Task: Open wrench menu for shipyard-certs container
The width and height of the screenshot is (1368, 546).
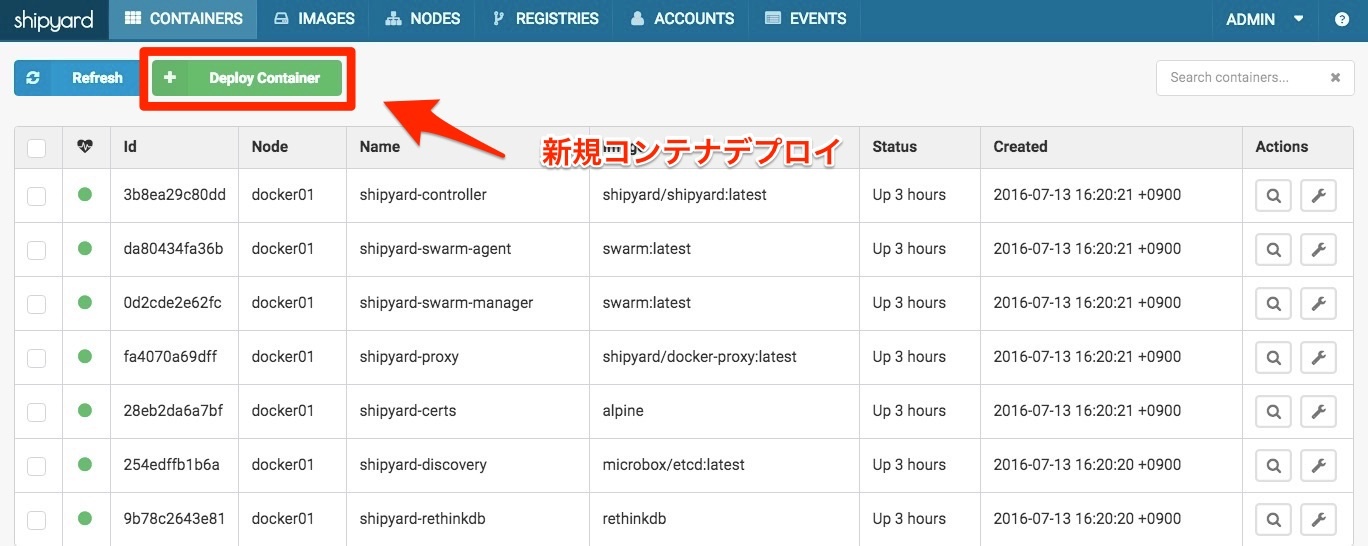Action: tap(1318, 412)
